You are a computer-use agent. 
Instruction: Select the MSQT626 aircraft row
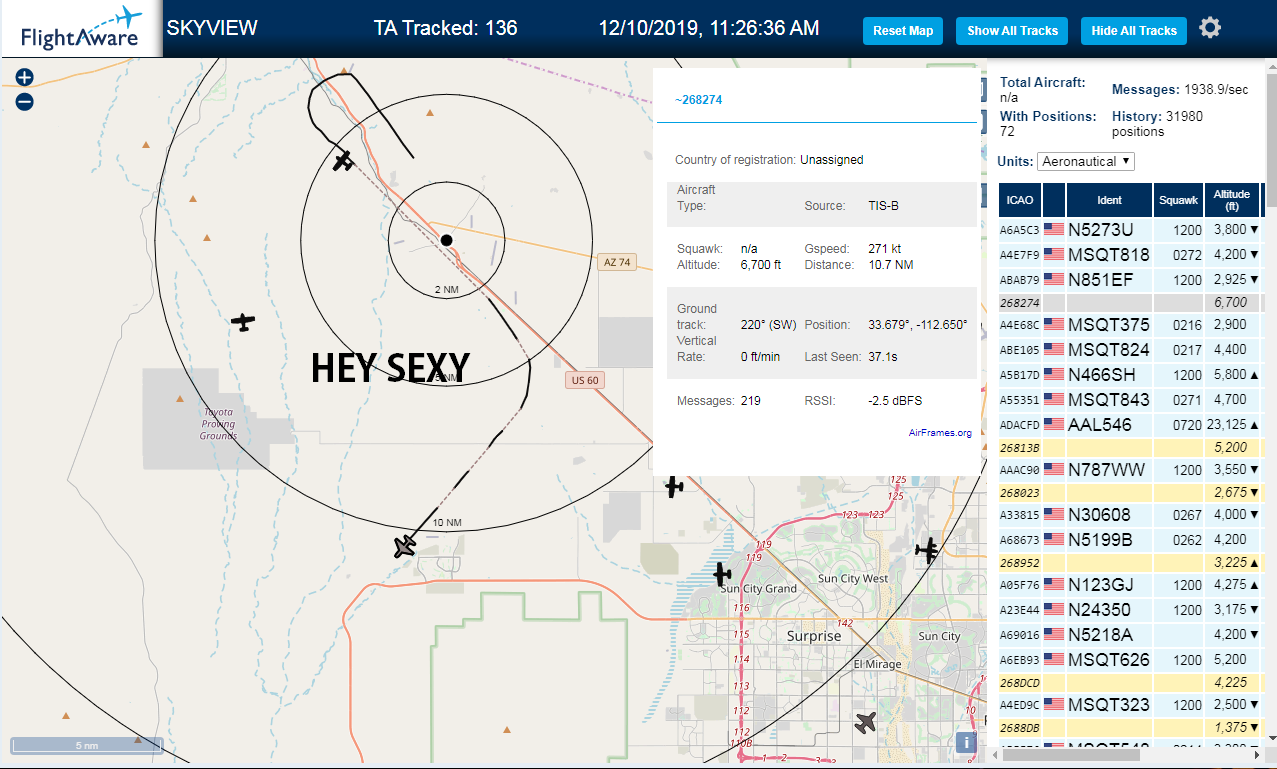(1130, 659)
